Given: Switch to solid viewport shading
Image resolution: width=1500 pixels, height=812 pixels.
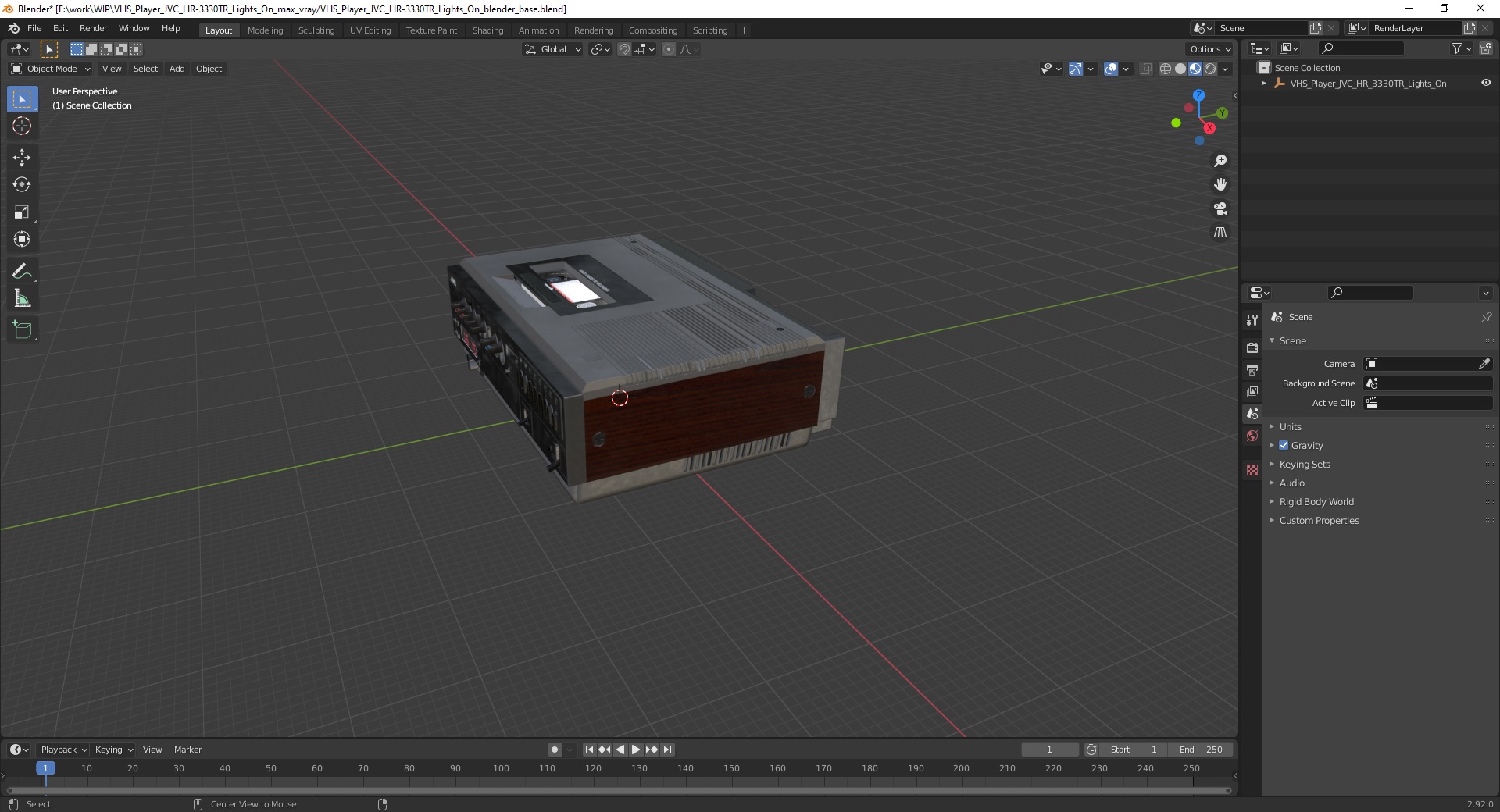Looking at the screenshot, I should click(1180, 69).
